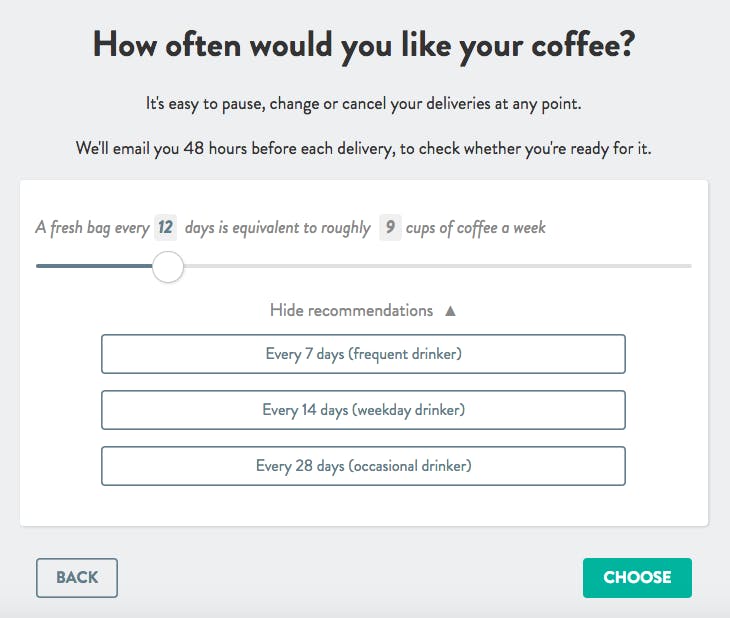
Task: Collapse recommendations using the triangle arrow icon
Action: coord(450,311)
